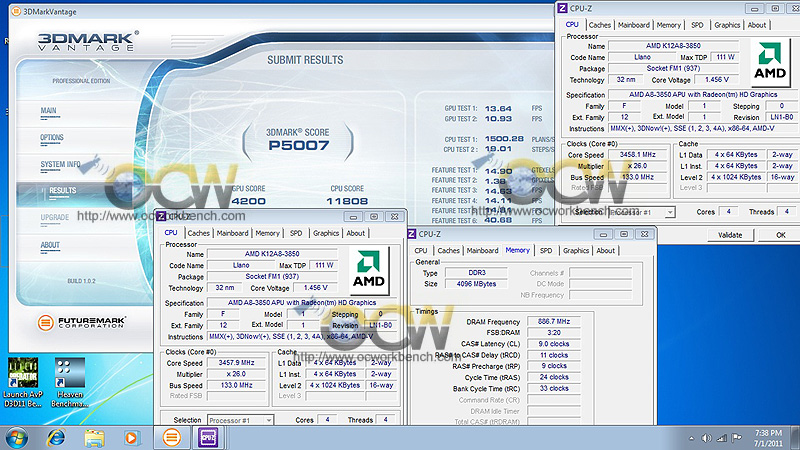Open OPTIONS section in 3DMark Vantage
800x450 pixels.
pyautogui.click(x=52, y=138)
